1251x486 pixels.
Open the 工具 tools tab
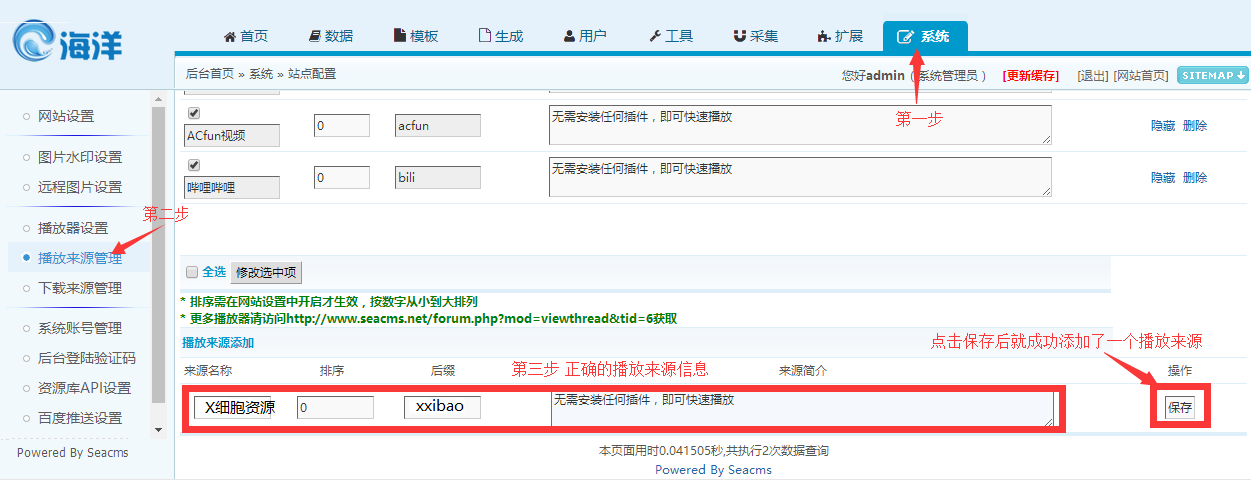(x=670, y=36)
